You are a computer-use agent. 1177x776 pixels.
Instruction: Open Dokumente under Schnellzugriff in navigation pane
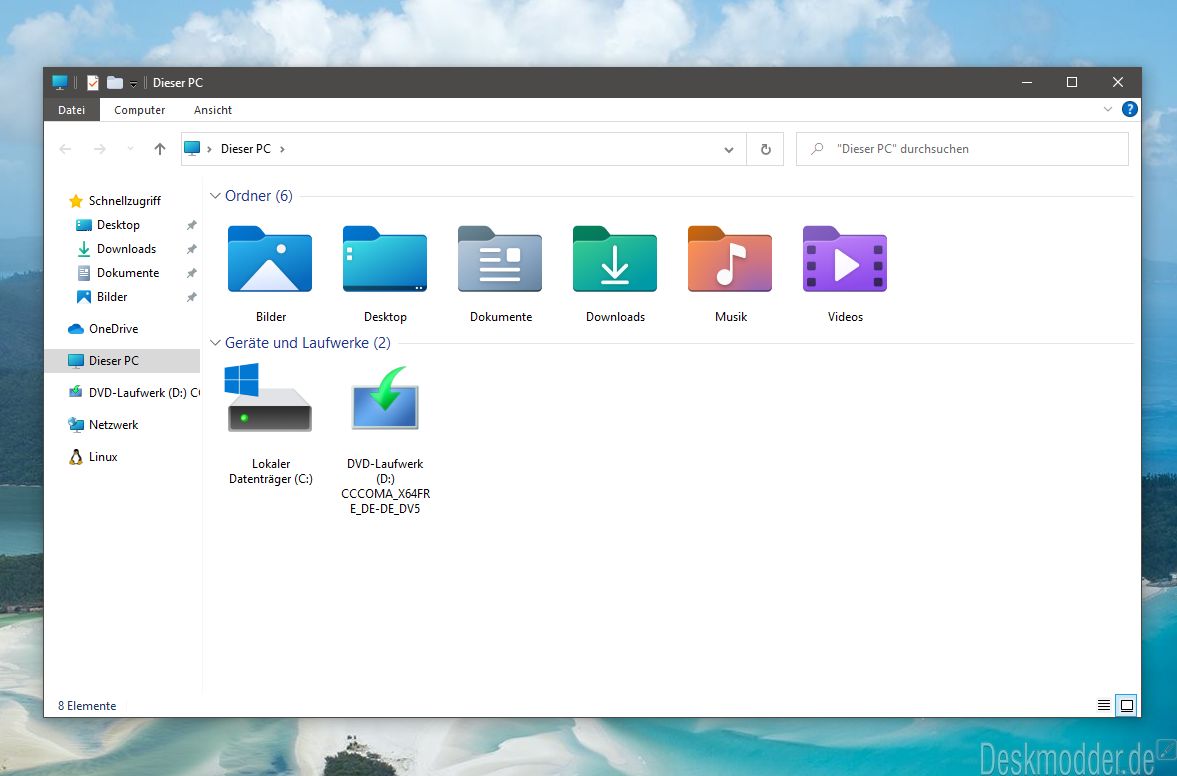128,272
